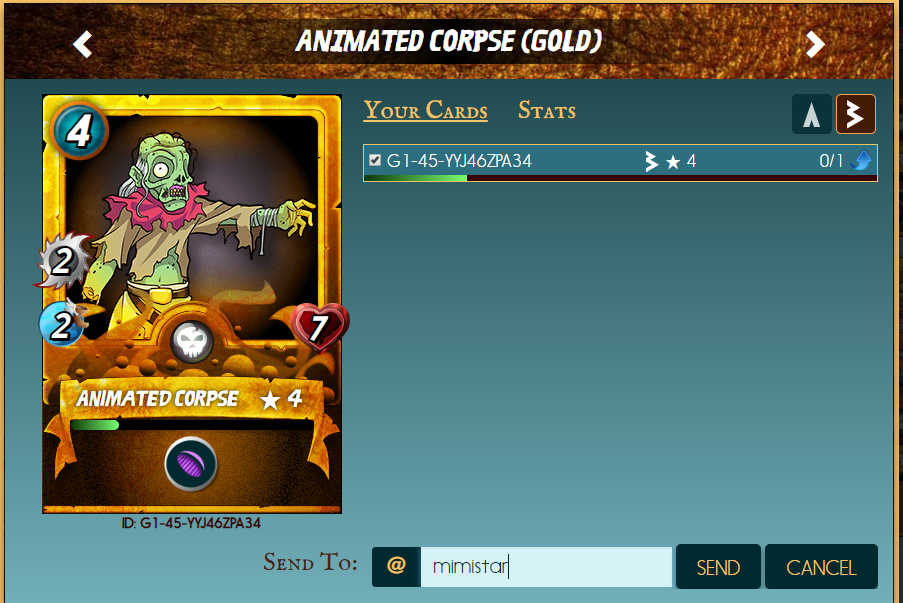Click the health heart 7 icon
Image resolution: width=903 pixels, height=603 pixels.
pos(319,327)
